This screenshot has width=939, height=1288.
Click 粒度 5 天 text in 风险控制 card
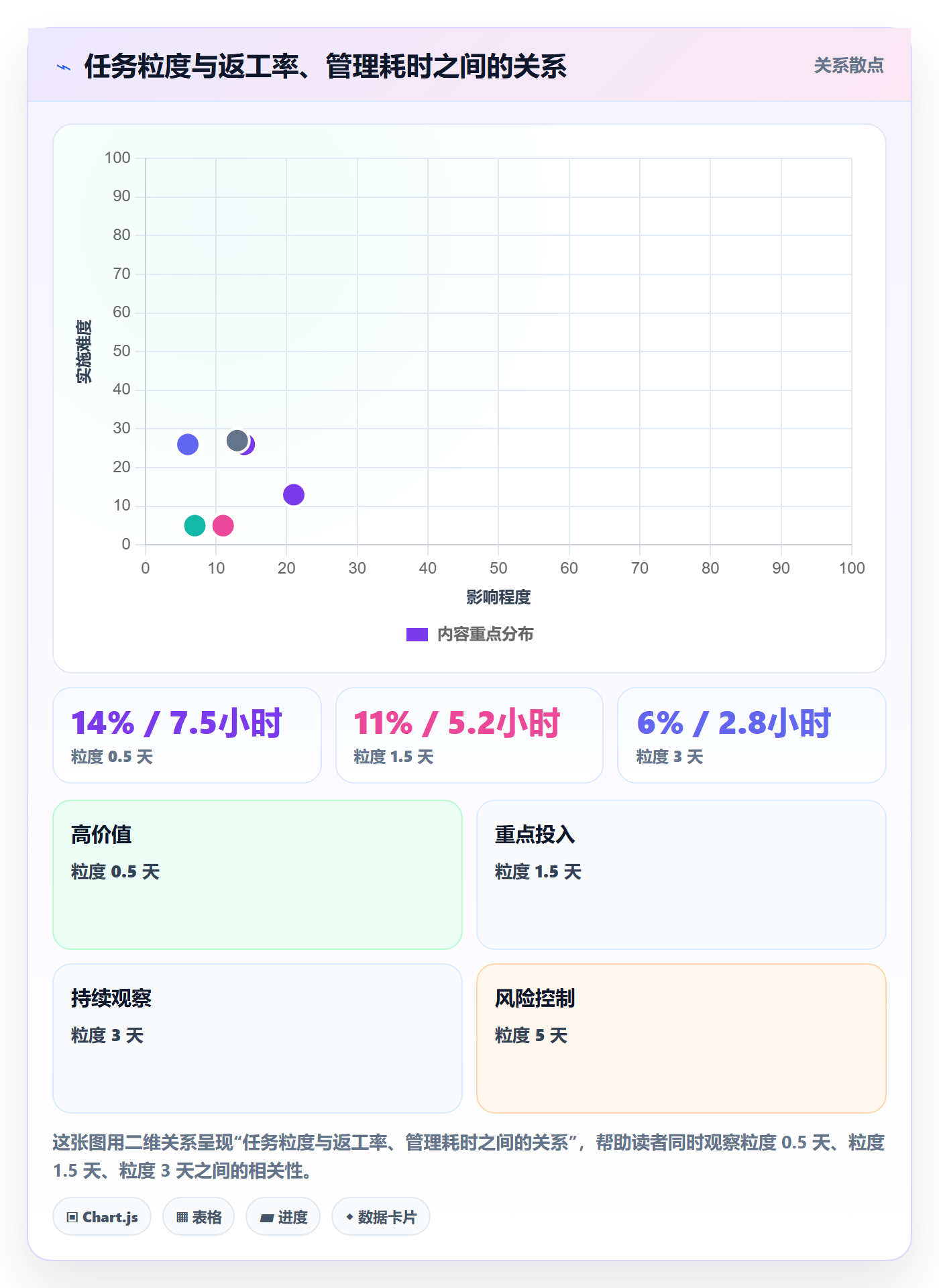pyautogui.click(x=531, y=1035)
